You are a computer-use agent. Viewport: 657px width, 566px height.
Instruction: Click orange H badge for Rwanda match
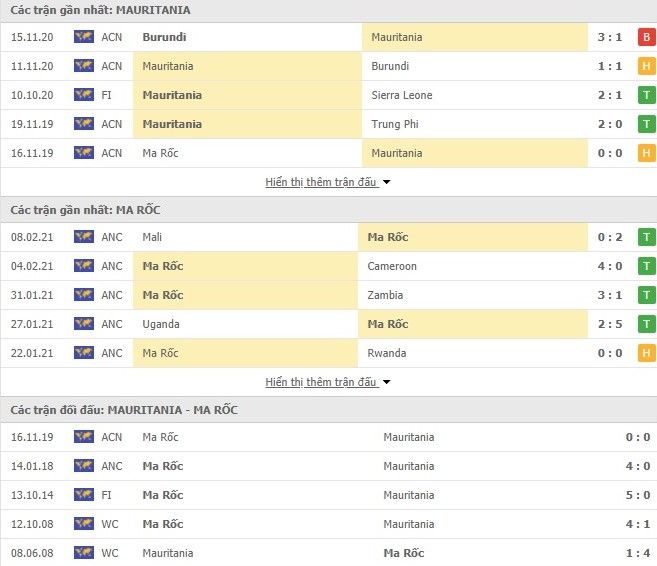pyautogui.click(x=647, y=353)
